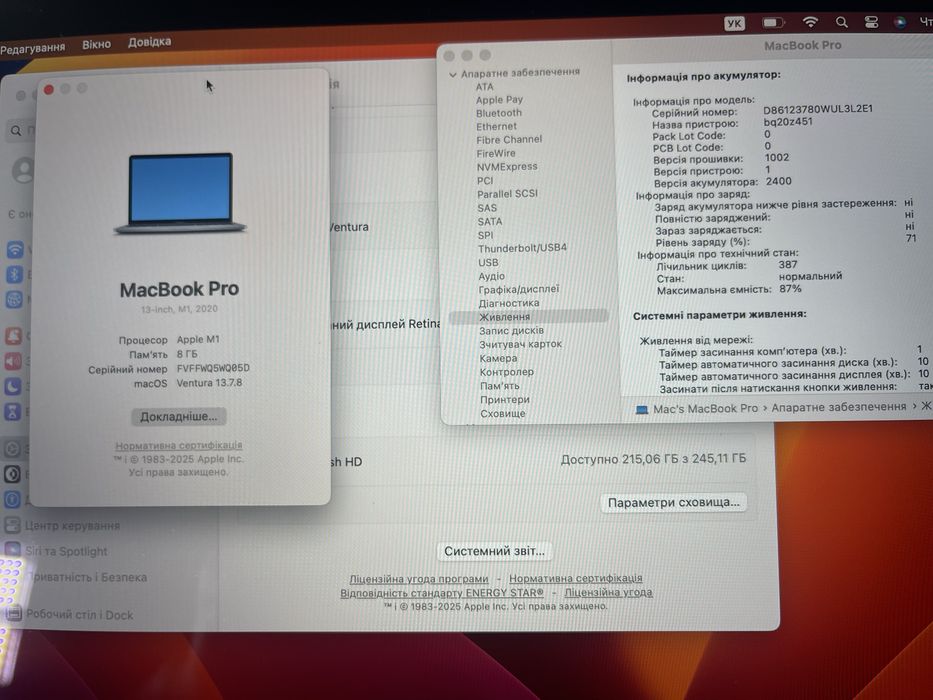Image resolution: width=933 pixels, height=700 pixels.
Task: Select Живлення in hardware list
Action: pos(528,317)
